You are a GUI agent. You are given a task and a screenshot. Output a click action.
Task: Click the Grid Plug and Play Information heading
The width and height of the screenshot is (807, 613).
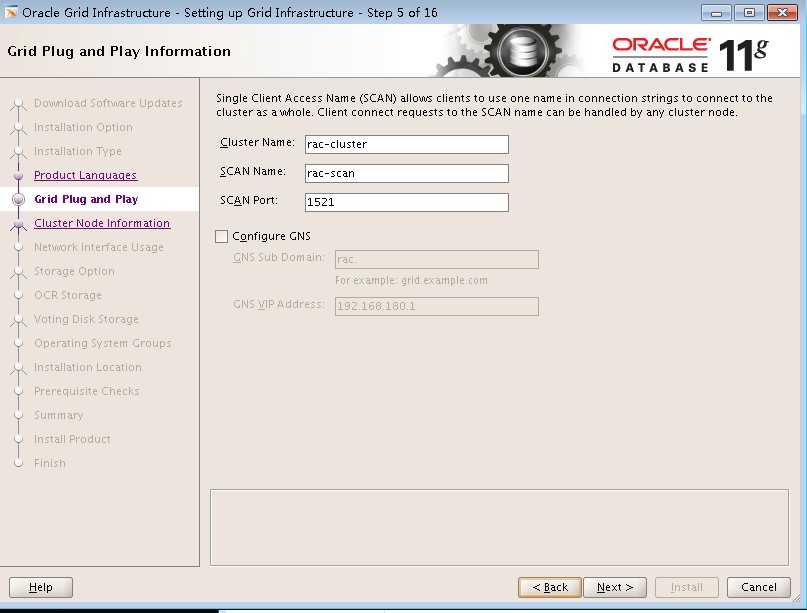[119, 51]
